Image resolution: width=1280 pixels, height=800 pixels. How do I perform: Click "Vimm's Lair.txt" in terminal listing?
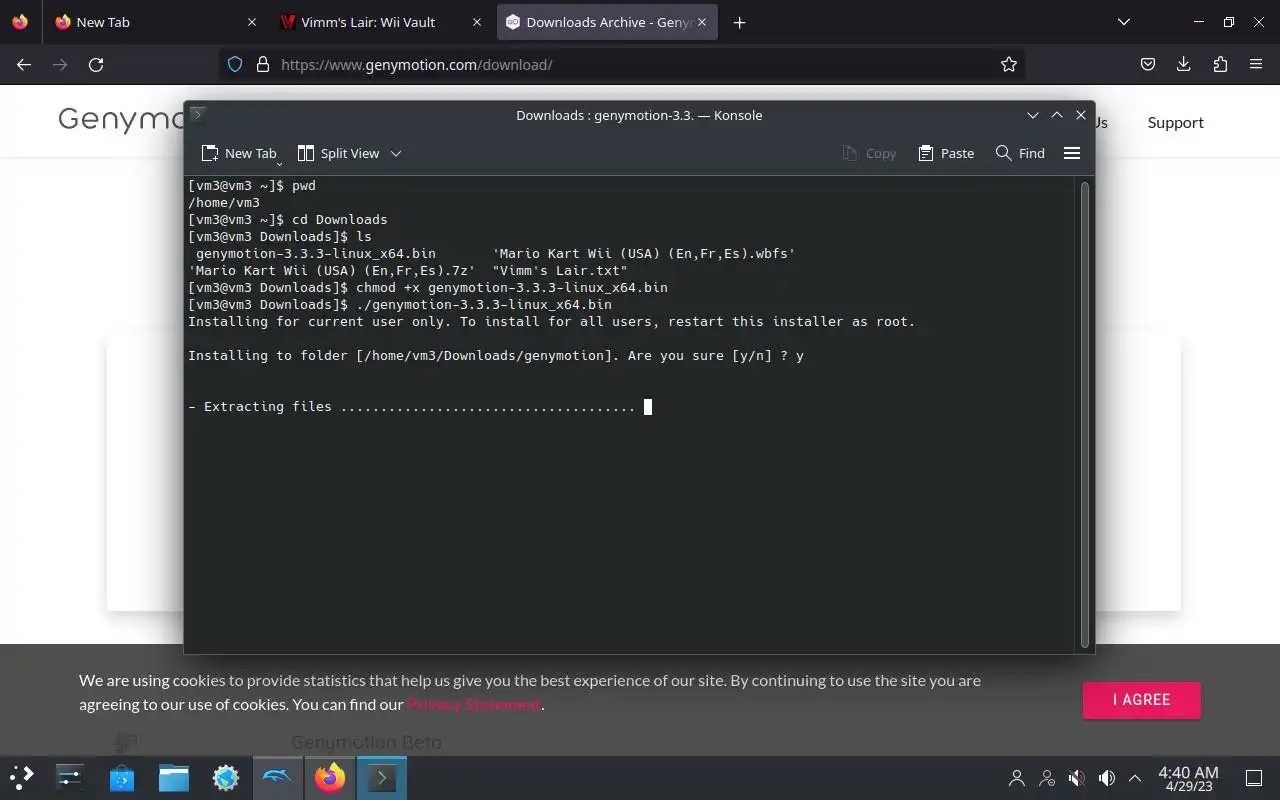coord(560,270)
